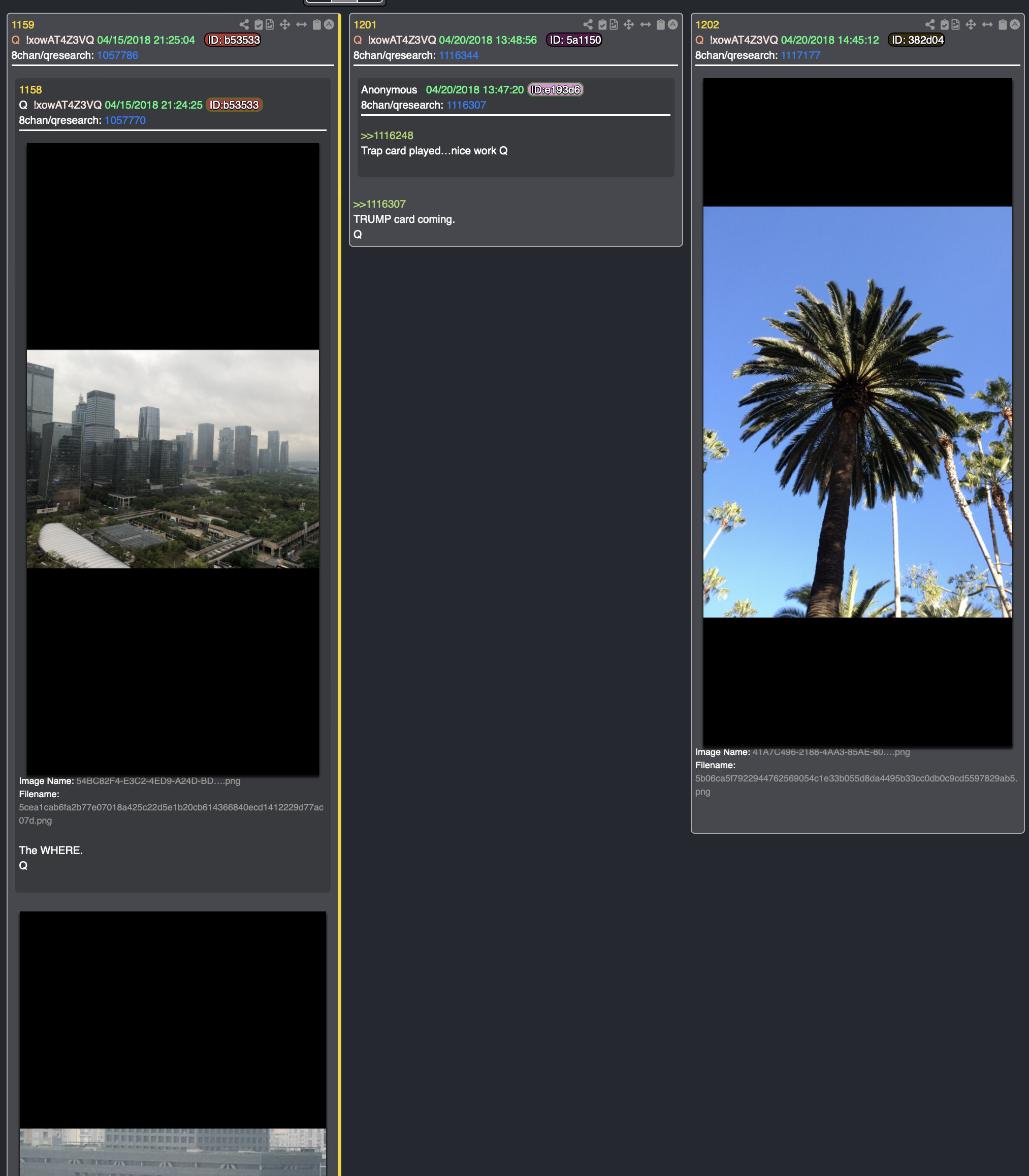Collapse post 1201 with the circled chevron
This screenshot has width=1029, height=1176.
coord(672,25)
